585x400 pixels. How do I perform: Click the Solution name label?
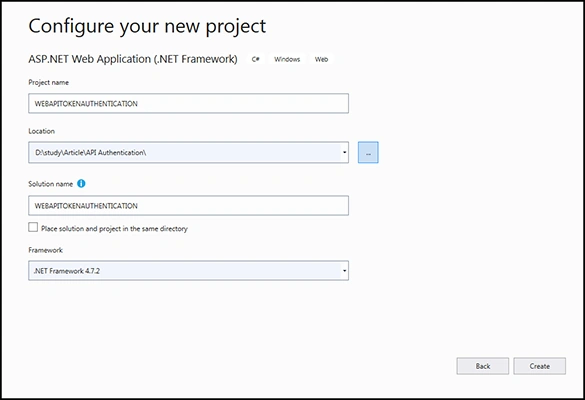click(x=51, y=184)
